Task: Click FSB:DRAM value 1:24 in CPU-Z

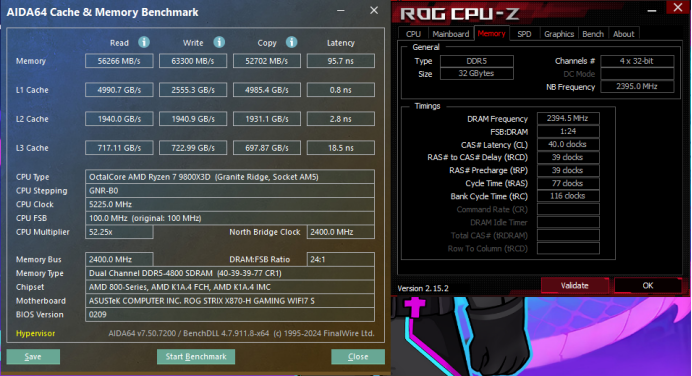Action: click(568, 131)
